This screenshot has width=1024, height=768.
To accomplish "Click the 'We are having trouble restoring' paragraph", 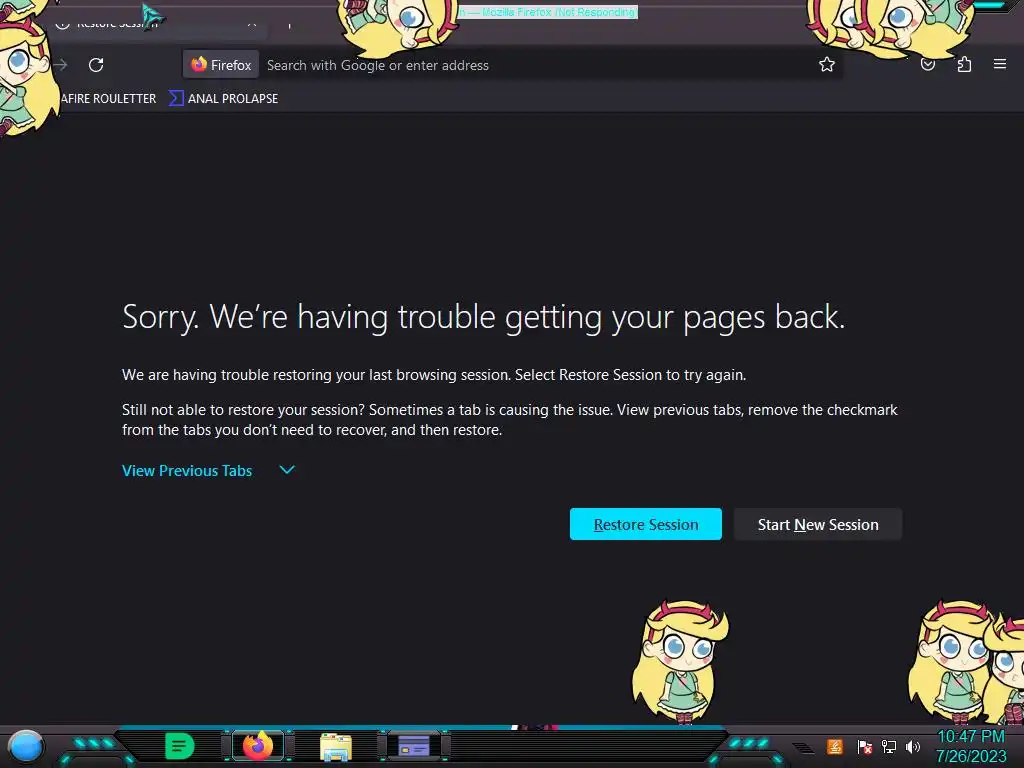I will (x=434, y=375).
